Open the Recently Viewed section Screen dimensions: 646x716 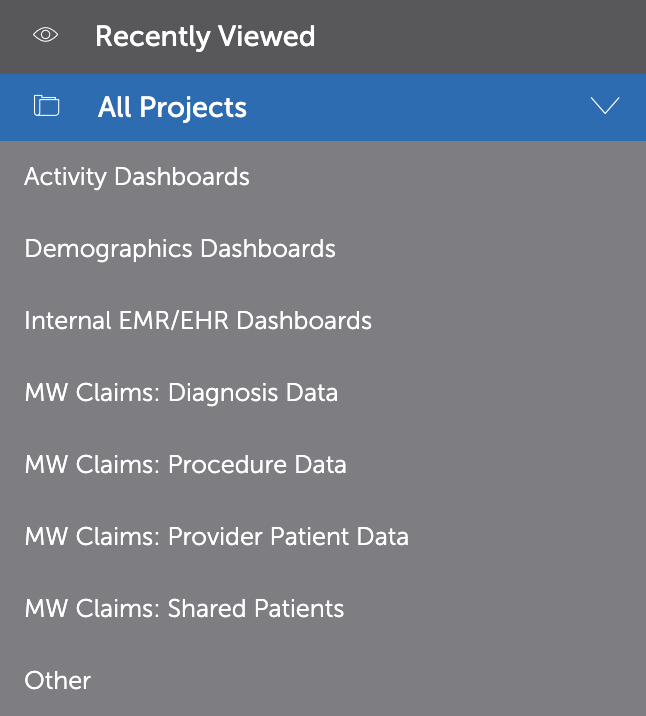click(x=205, y=37)
